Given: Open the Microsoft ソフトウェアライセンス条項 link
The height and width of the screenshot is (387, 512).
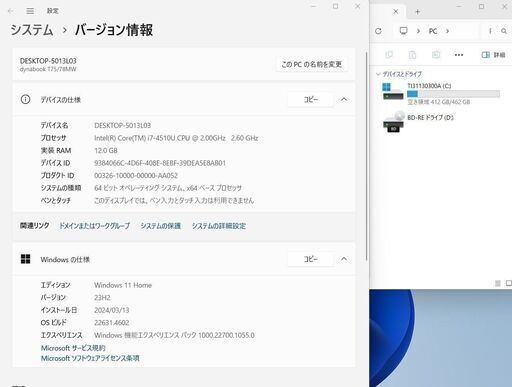Looking at the screenshot, I should 90,358.
